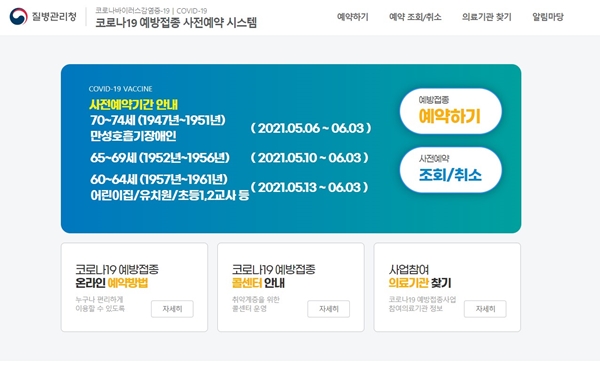Click the date range 2021.05.13 ~ 06.03
600x366 pixels.
[x=309, y=187]
